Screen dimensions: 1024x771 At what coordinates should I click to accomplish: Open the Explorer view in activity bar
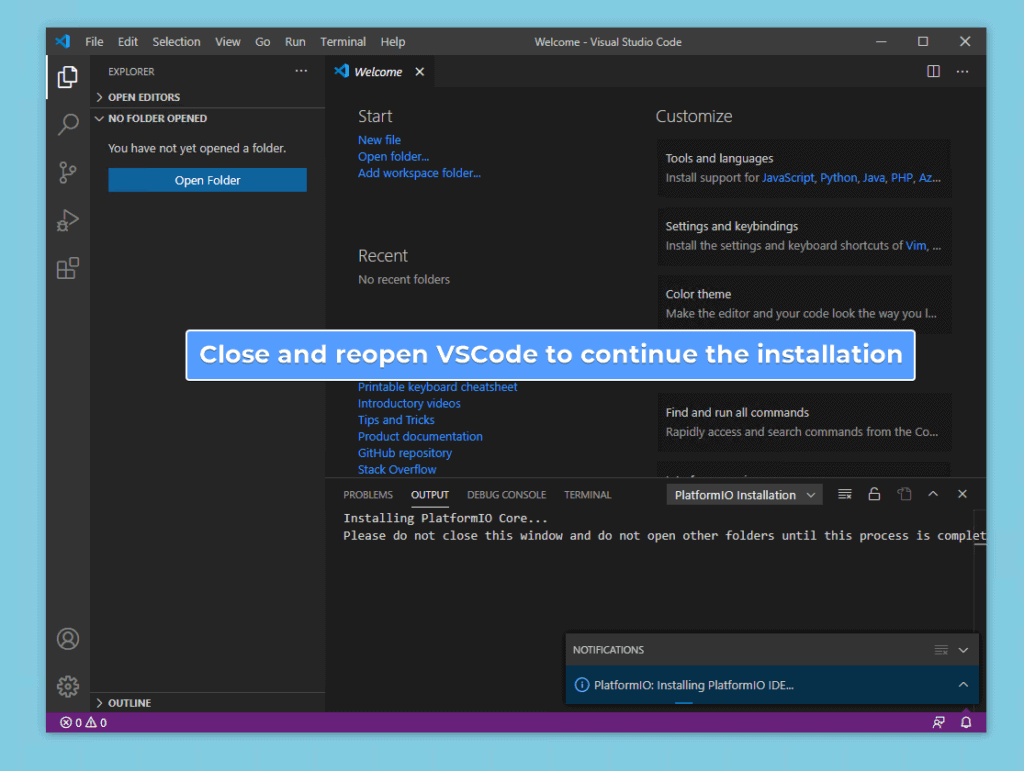coord(67,77)
